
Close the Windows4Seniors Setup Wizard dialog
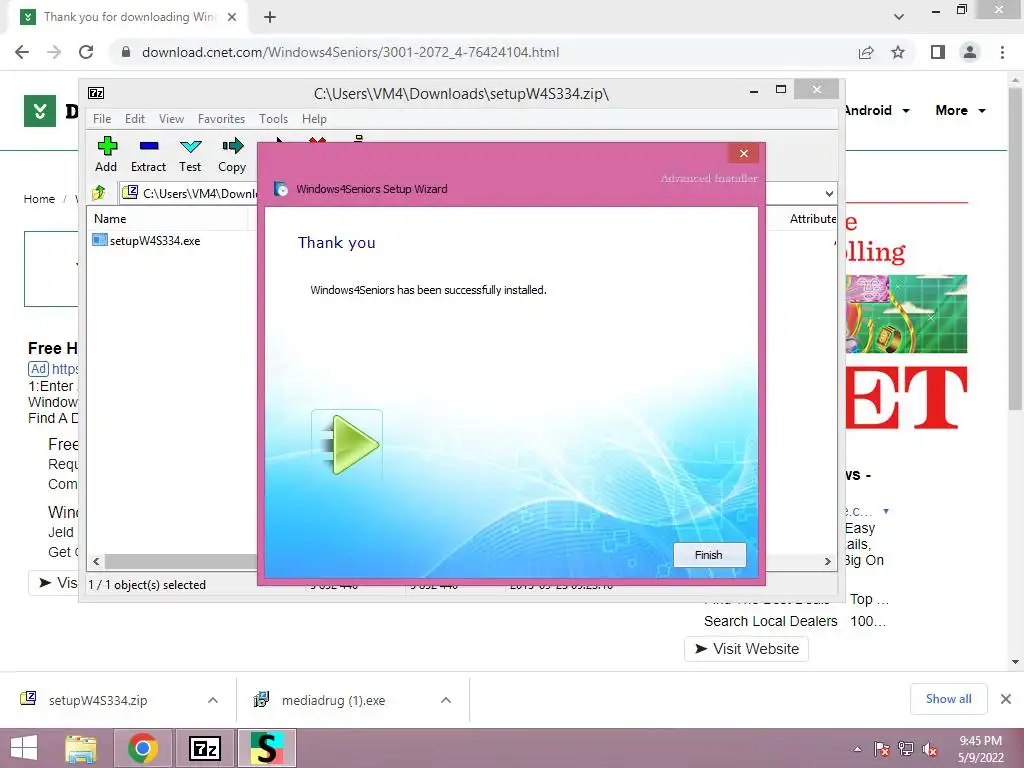coord(744,153)
